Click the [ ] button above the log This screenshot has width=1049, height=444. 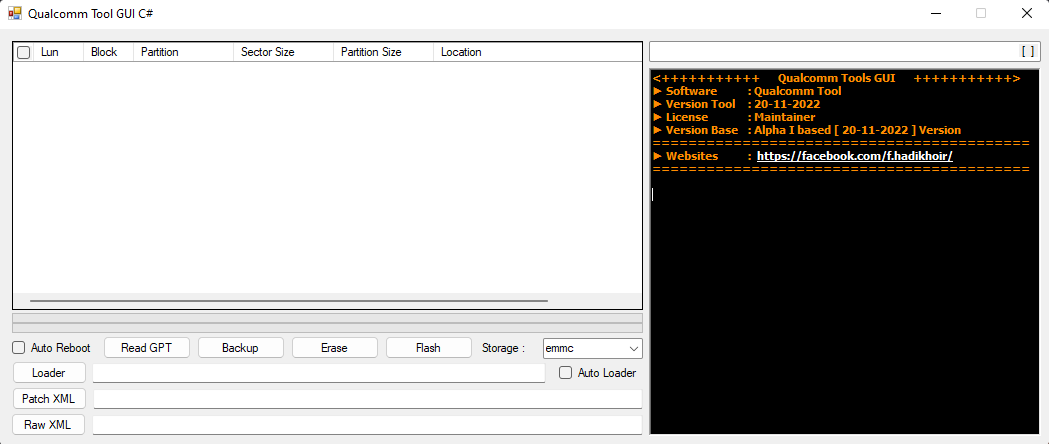[1028, 51]
